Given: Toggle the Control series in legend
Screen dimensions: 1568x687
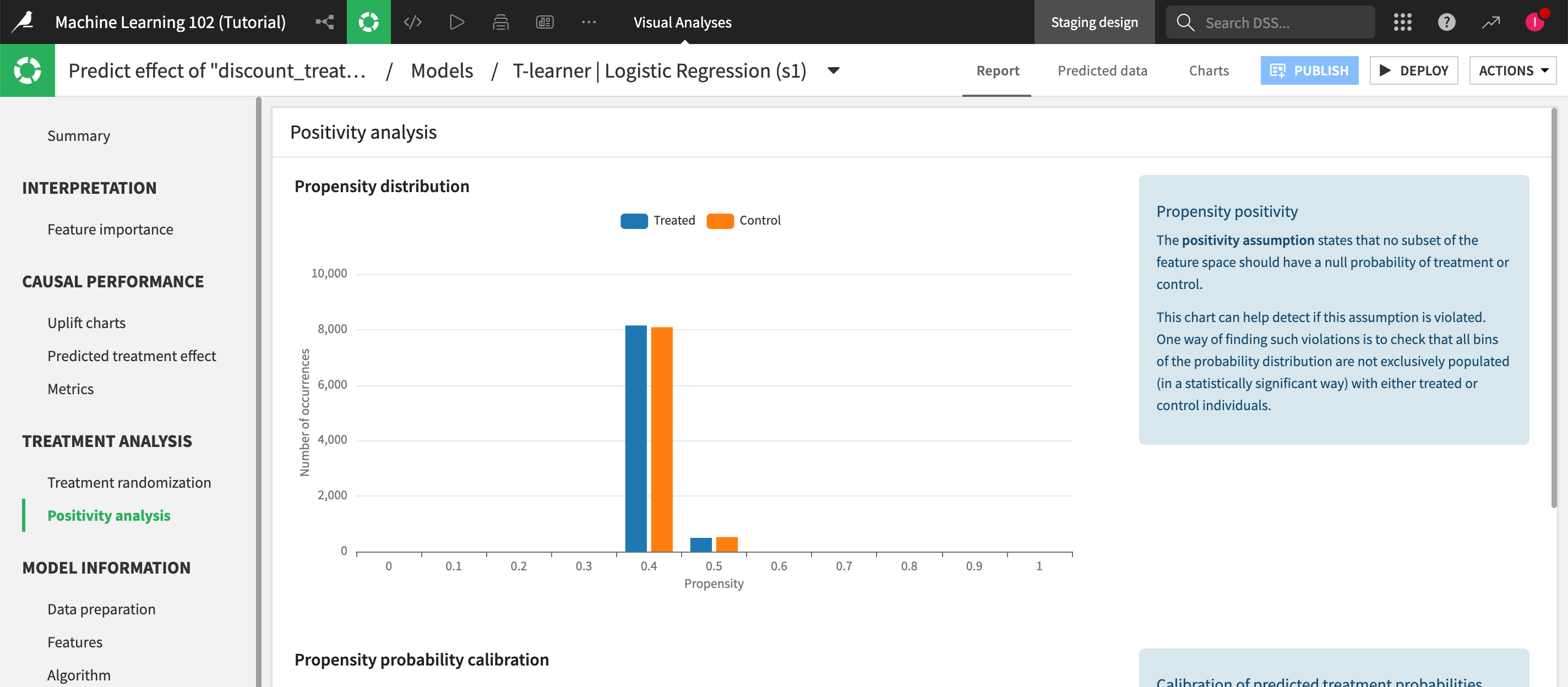Looking at the screenshot, I should [x=744, y=220].
